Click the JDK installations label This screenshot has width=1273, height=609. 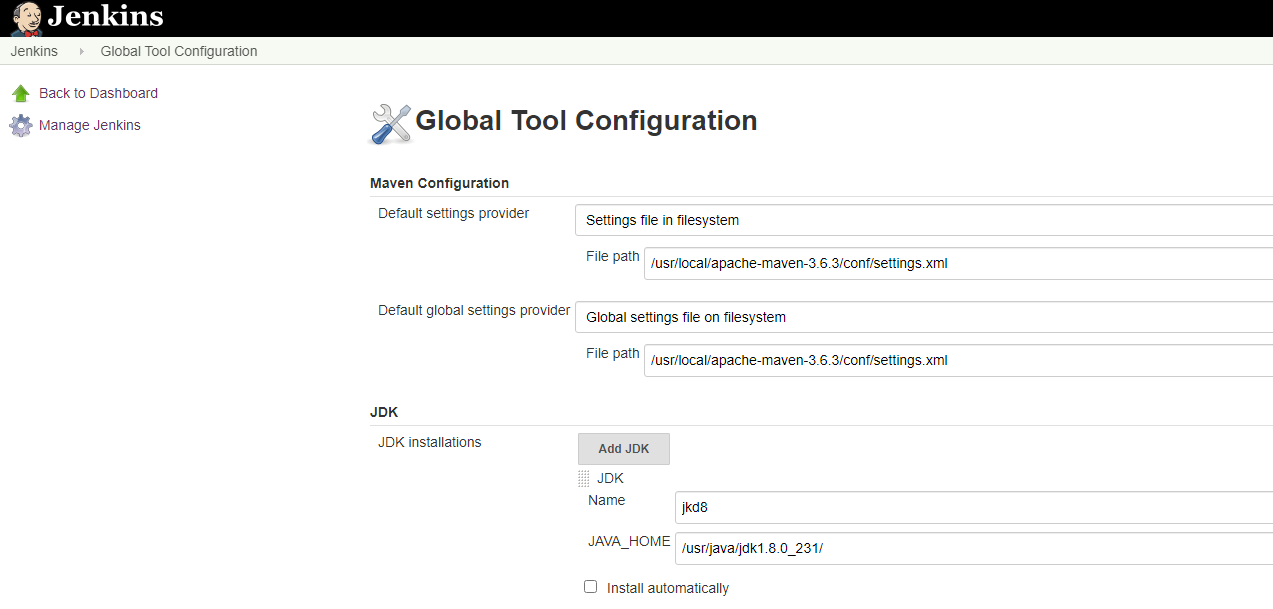click(429, 442)
